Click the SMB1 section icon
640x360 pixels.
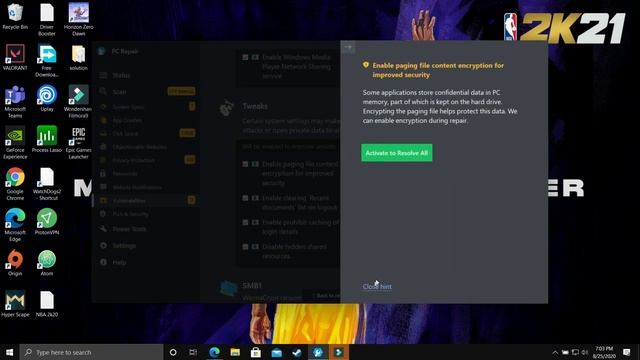(x=228, y=288)
